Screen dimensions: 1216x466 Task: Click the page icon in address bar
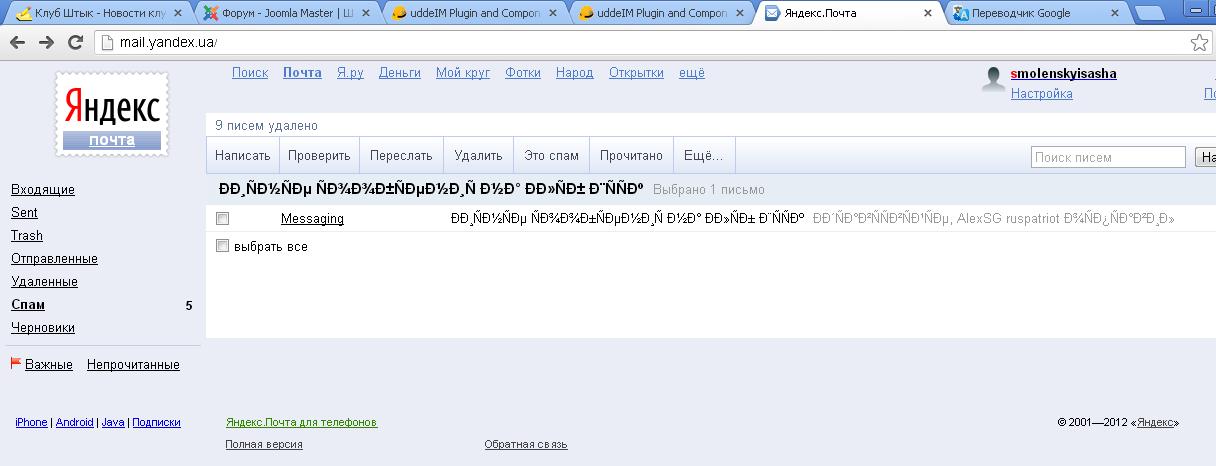click(108, 43)
